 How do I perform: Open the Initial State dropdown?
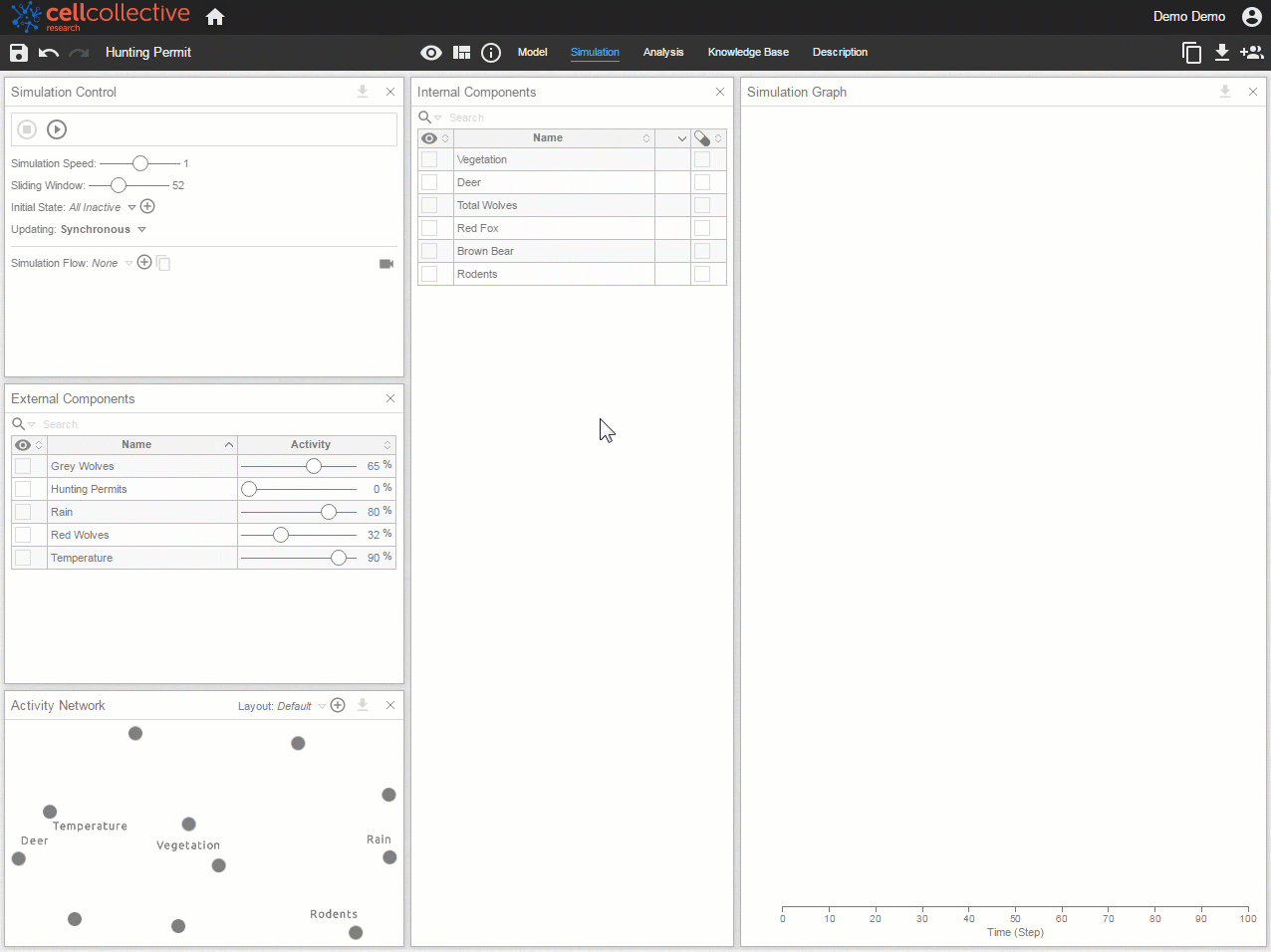[x=131, y=208]
